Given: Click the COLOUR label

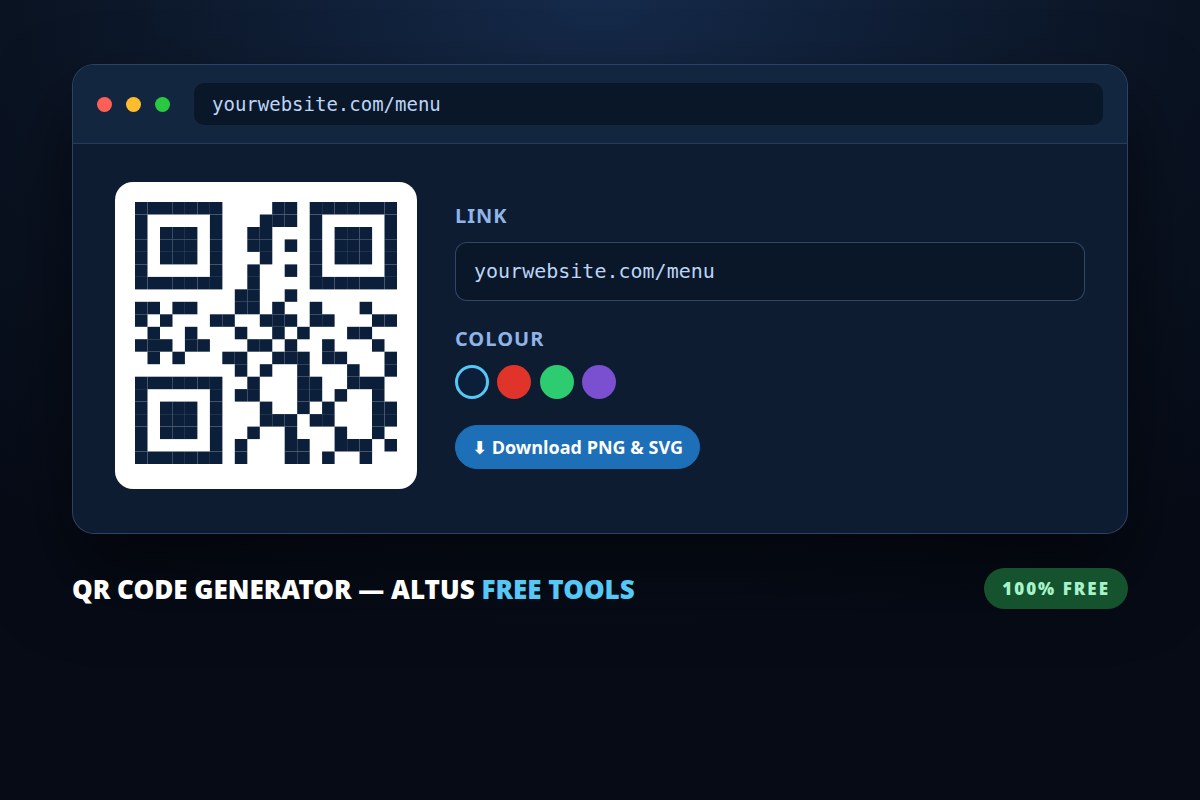Looking at the screenshot, I should coord(499,339).
